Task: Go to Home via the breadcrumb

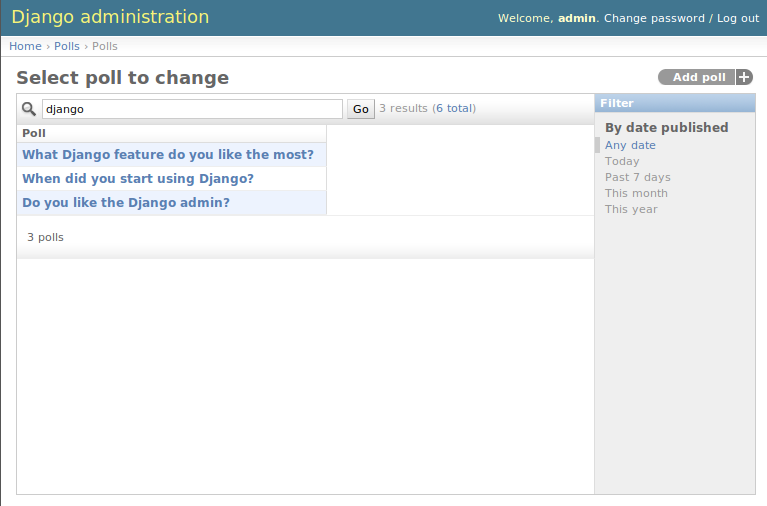Action: (x=25, y=46)
